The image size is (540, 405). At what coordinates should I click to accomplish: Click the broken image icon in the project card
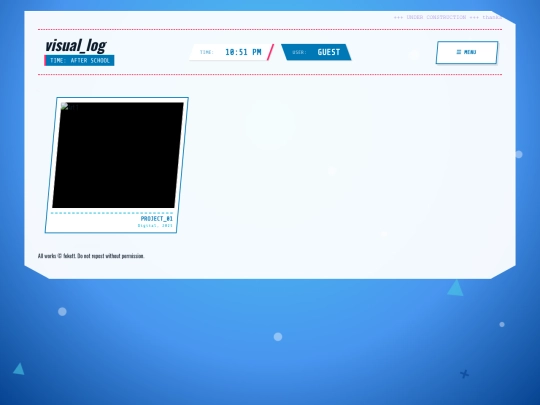64,106
